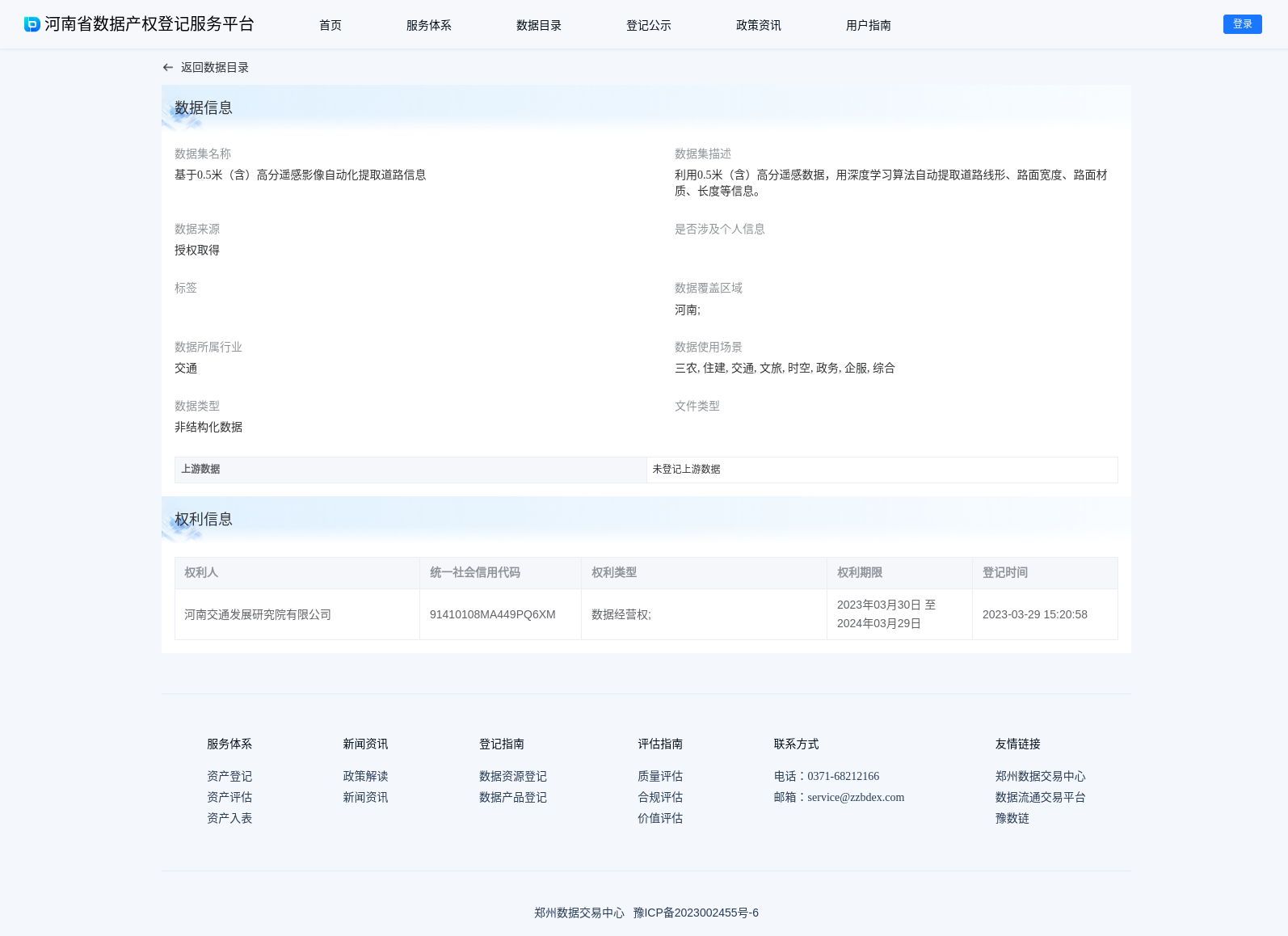Viewport: 1288px width, 936px height.
Task: Click the site title 河南省数据产权登记服务平台
Action: [149, 24]
